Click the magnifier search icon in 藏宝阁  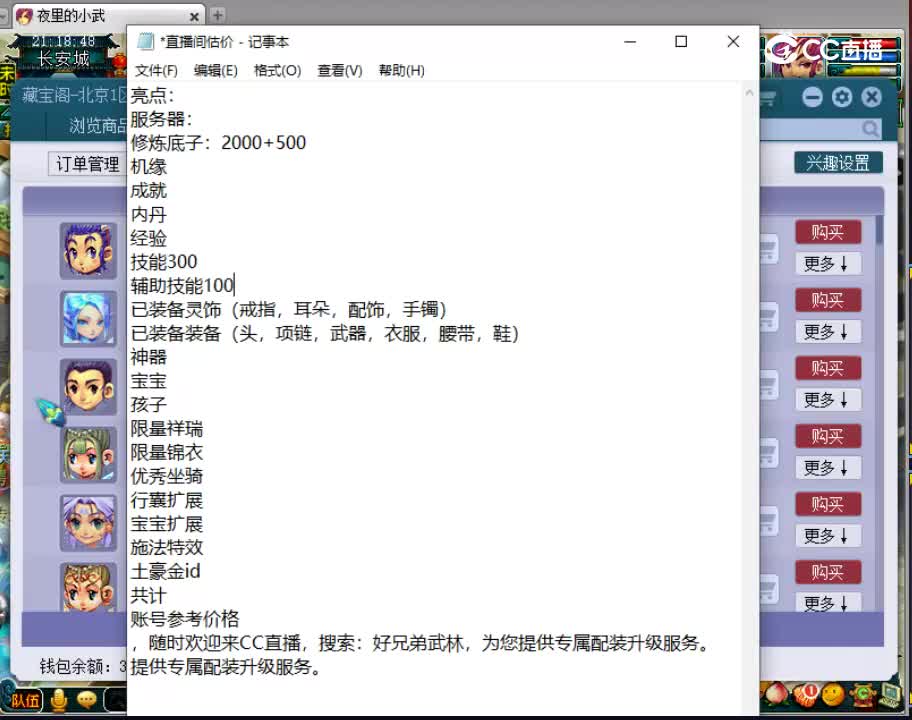870,129
